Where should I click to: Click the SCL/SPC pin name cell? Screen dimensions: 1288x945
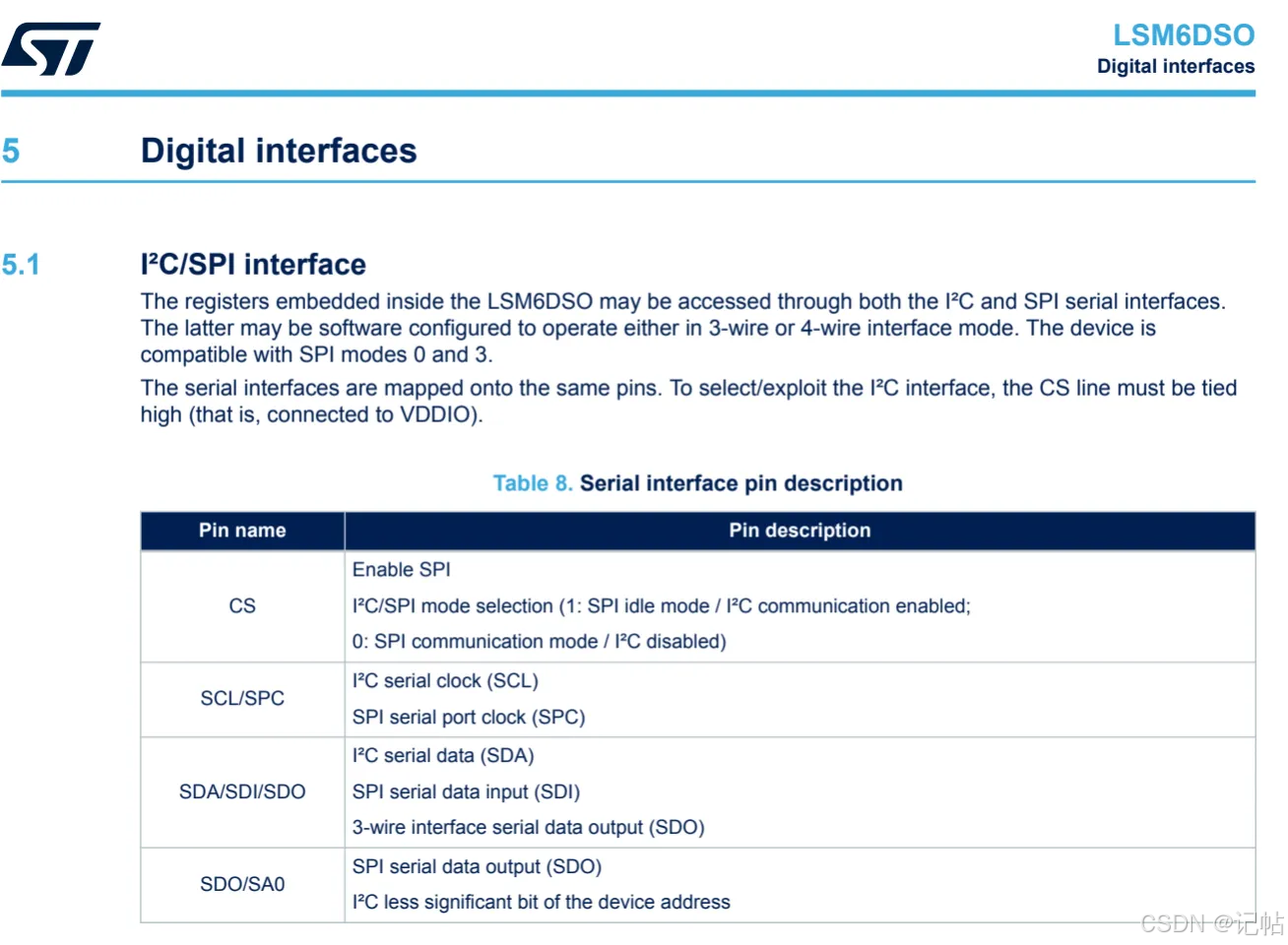[242, 699]
